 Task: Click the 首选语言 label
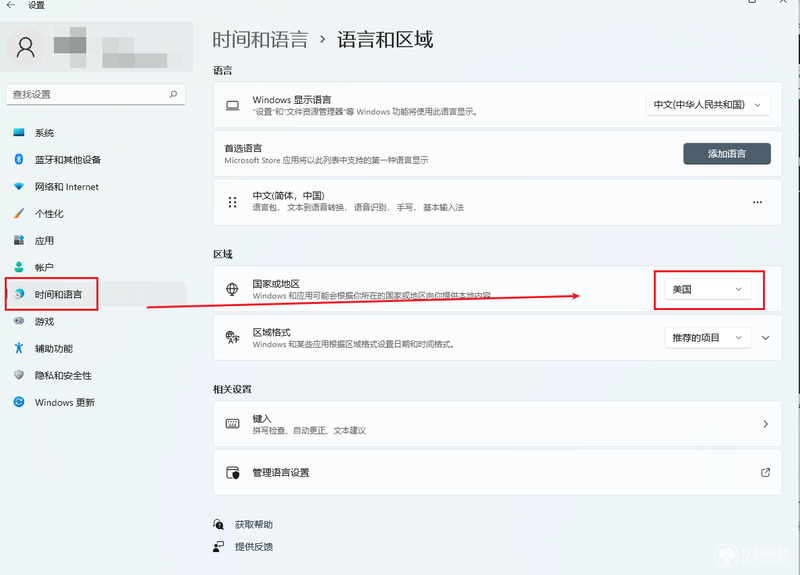[243, 148]
